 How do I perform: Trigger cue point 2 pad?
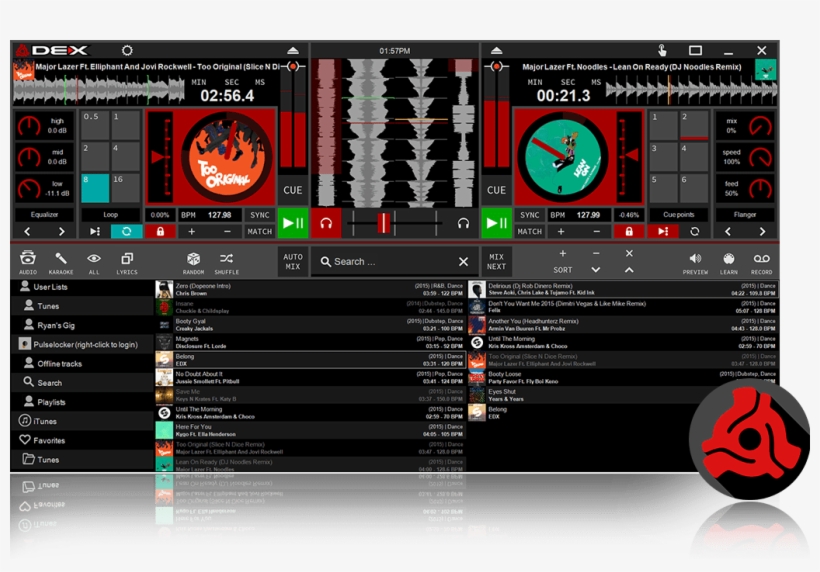coord(693,125)
